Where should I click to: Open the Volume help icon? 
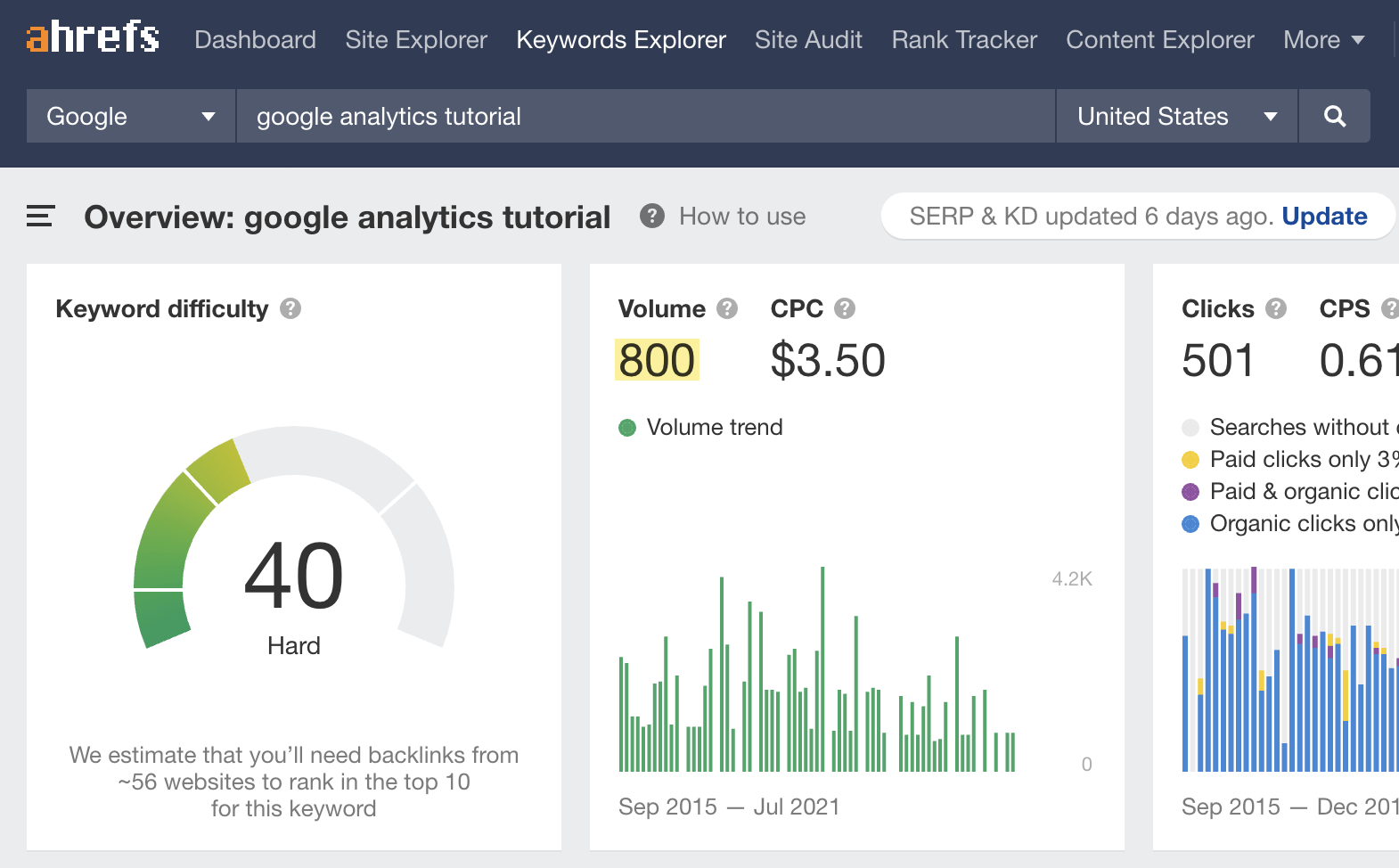(727, 308)
